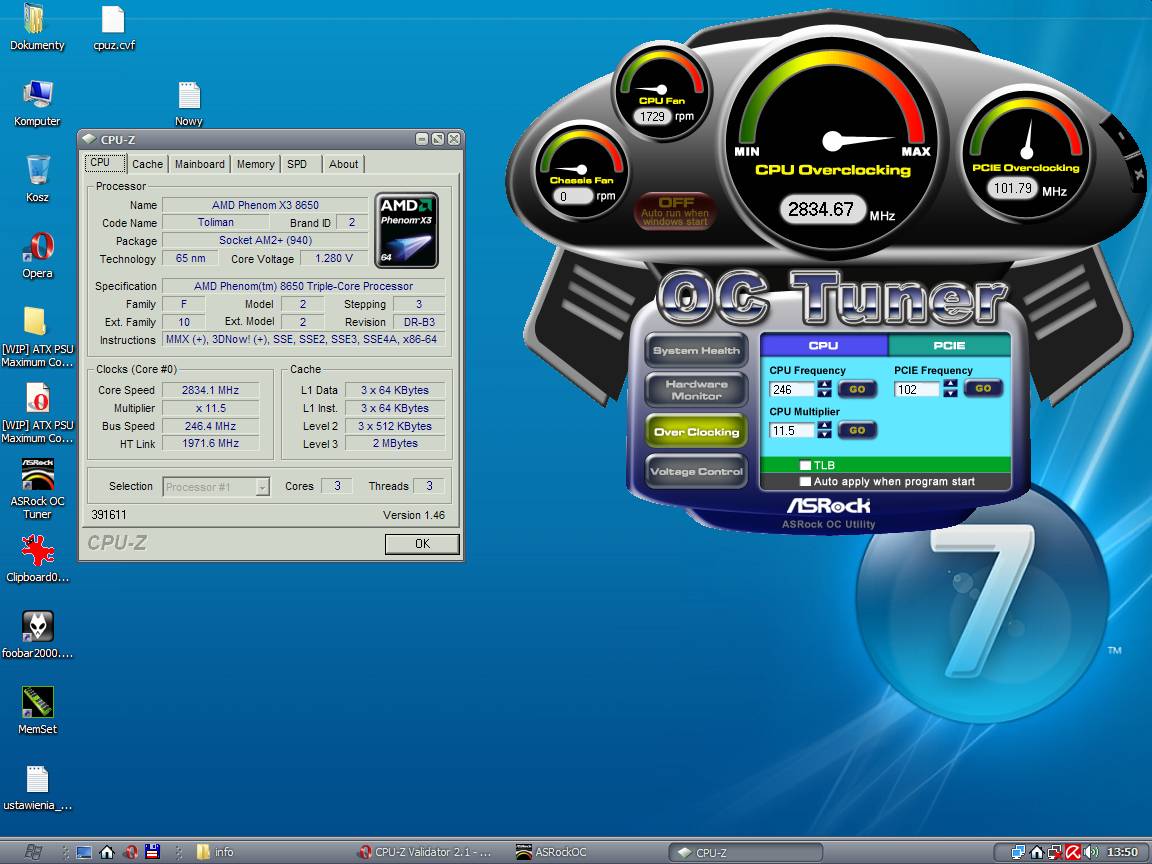Click the floppy disk quick launch icon
Image resolution: width=1152 pixels, height=864 pixels.
point(153,852)
